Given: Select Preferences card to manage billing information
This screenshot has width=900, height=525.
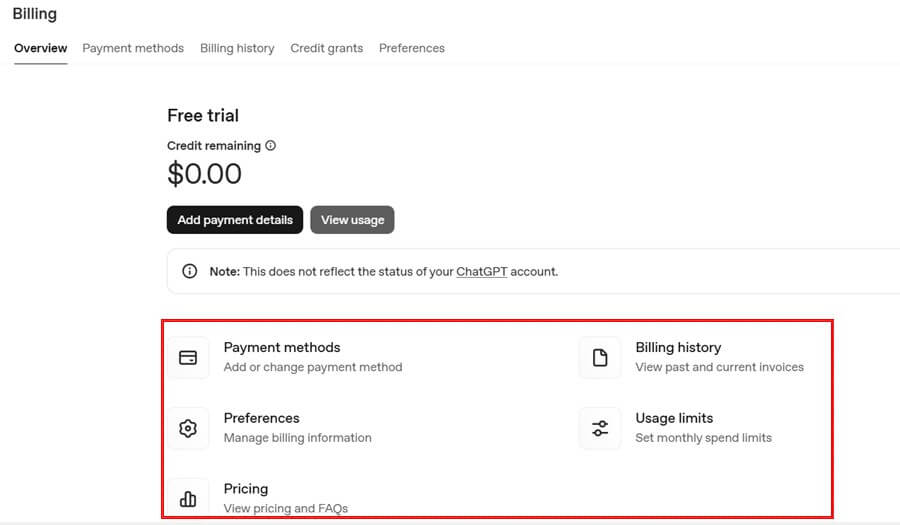Looking at the screenshot, I should pos(262,418).
